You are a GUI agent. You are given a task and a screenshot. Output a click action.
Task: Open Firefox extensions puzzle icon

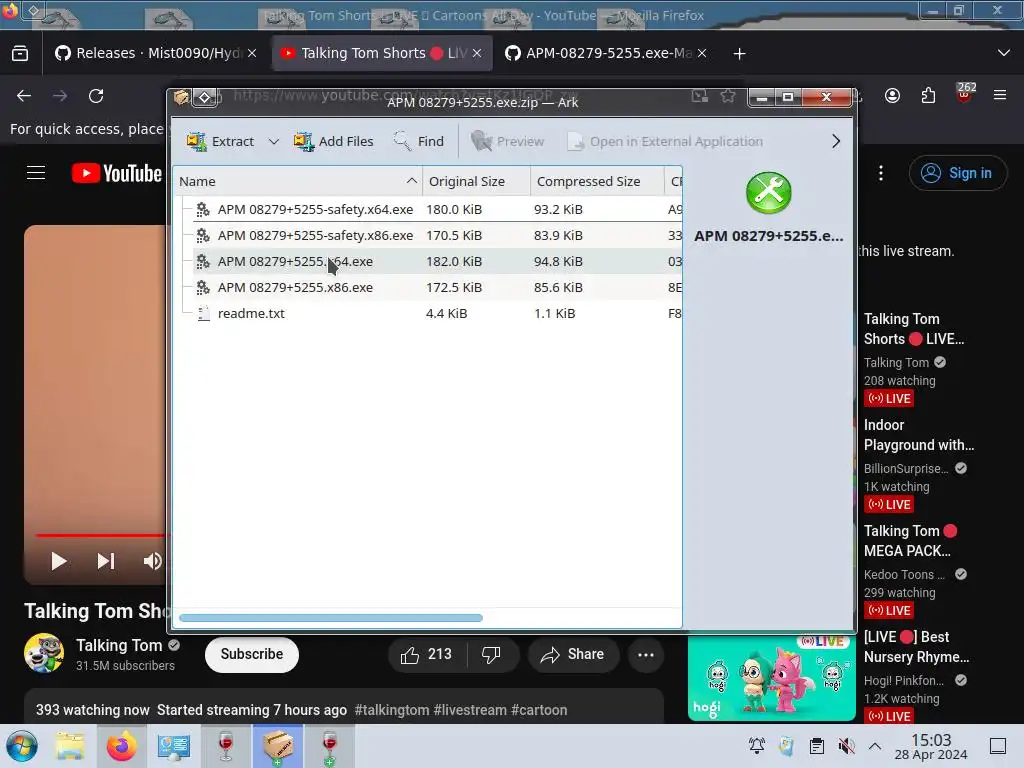point(928,96)
